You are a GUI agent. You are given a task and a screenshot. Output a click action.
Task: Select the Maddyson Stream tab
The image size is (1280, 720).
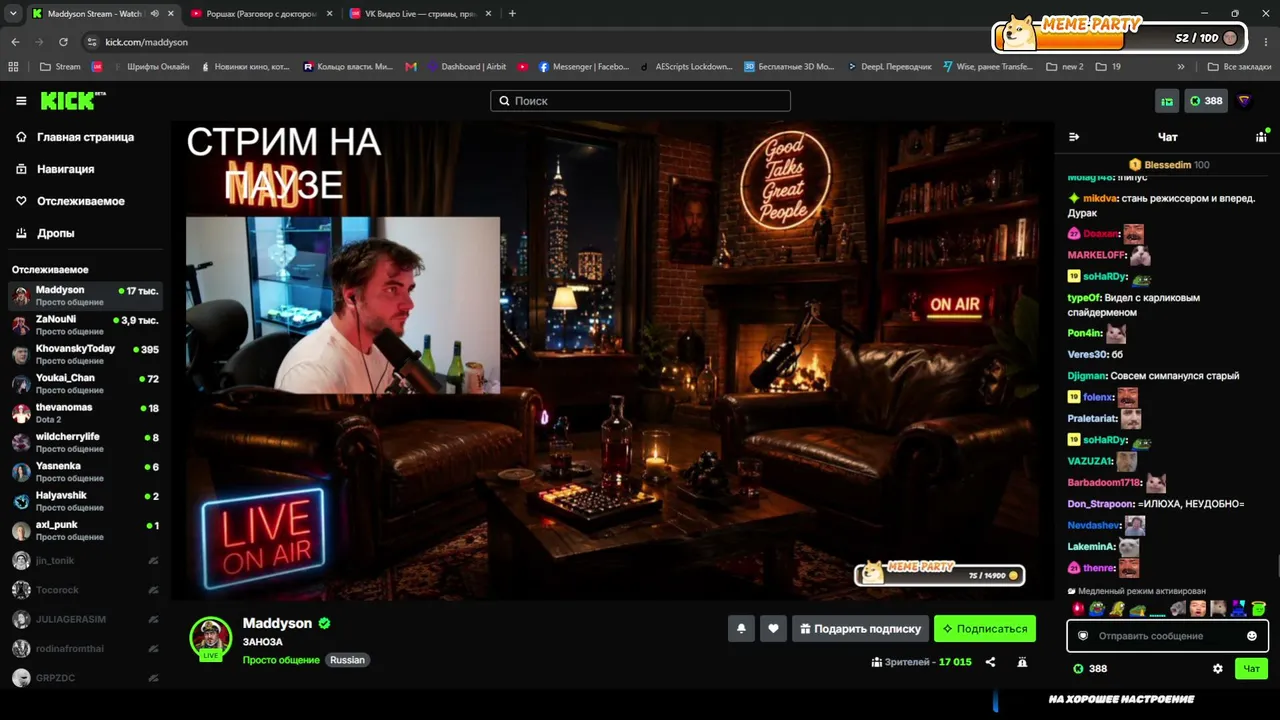(x=102, y=14)
